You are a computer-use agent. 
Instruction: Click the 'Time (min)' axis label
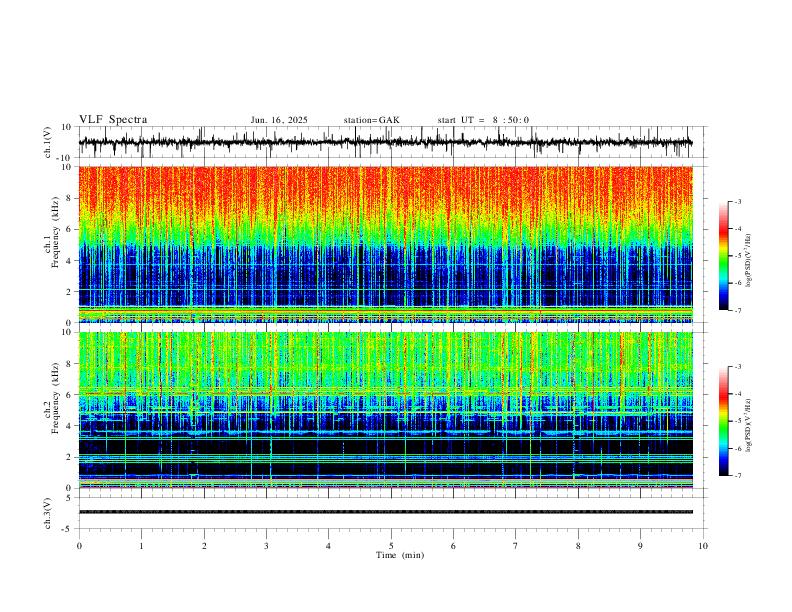coord(400,555)
